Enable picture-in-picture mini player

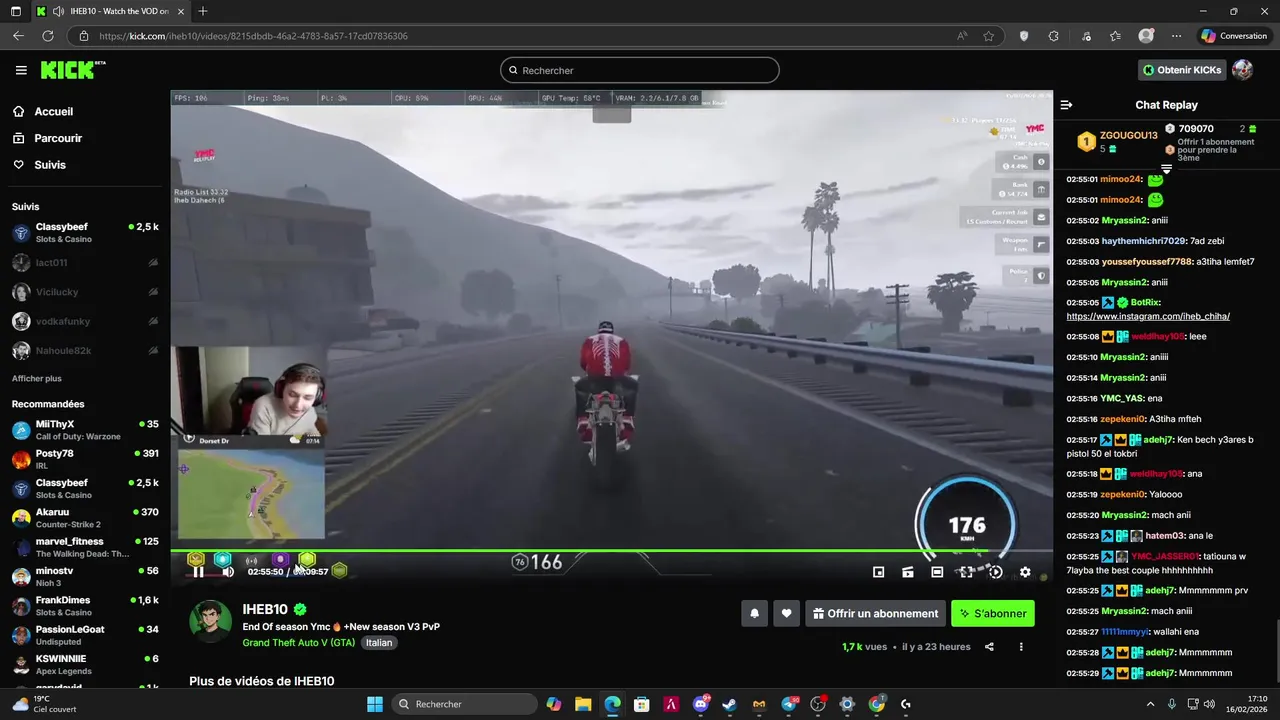click(x=878, y=572)
